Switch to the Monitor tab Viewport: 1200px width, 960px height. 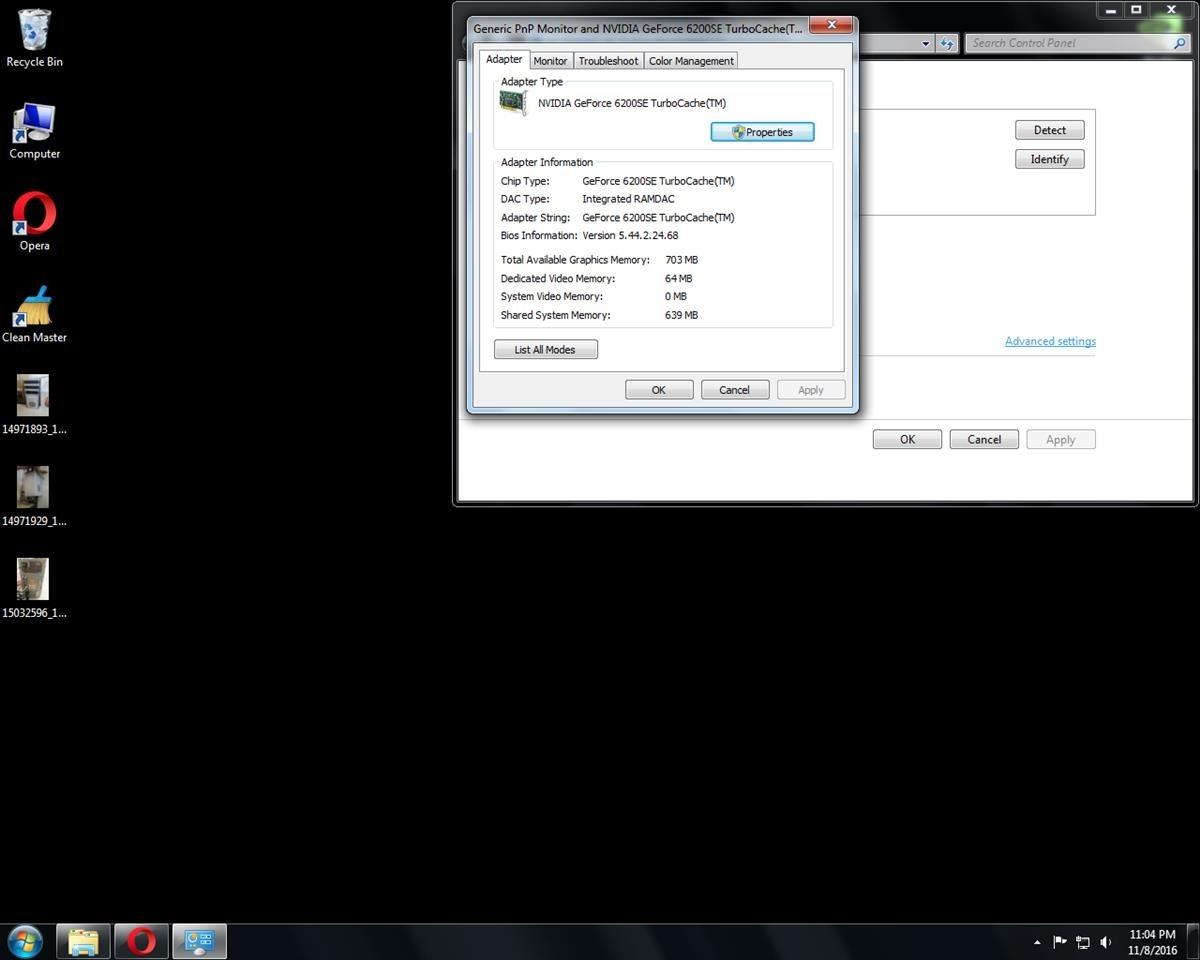point(550,61)
